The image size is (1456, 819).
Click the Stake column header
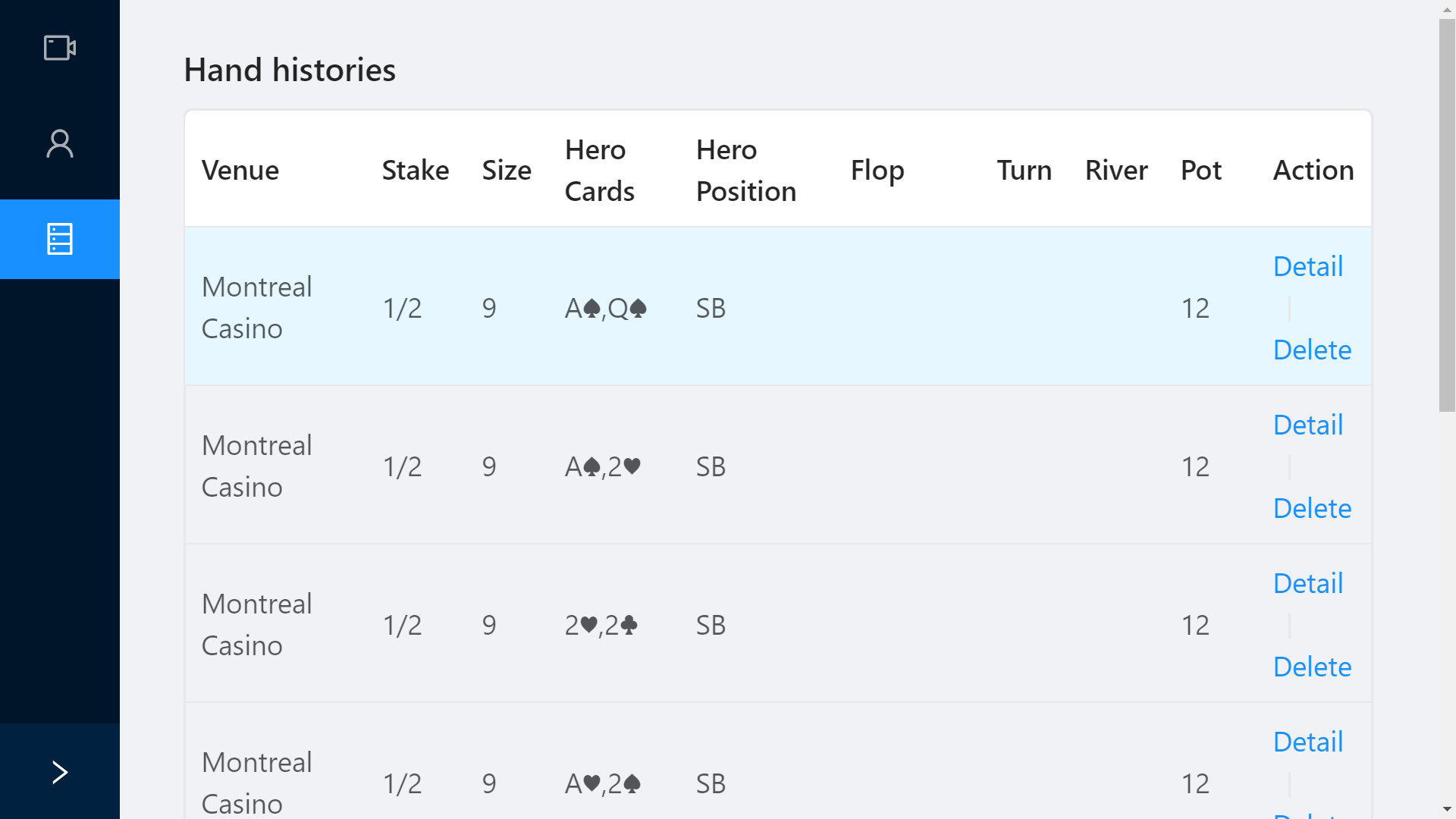point(415,170)
